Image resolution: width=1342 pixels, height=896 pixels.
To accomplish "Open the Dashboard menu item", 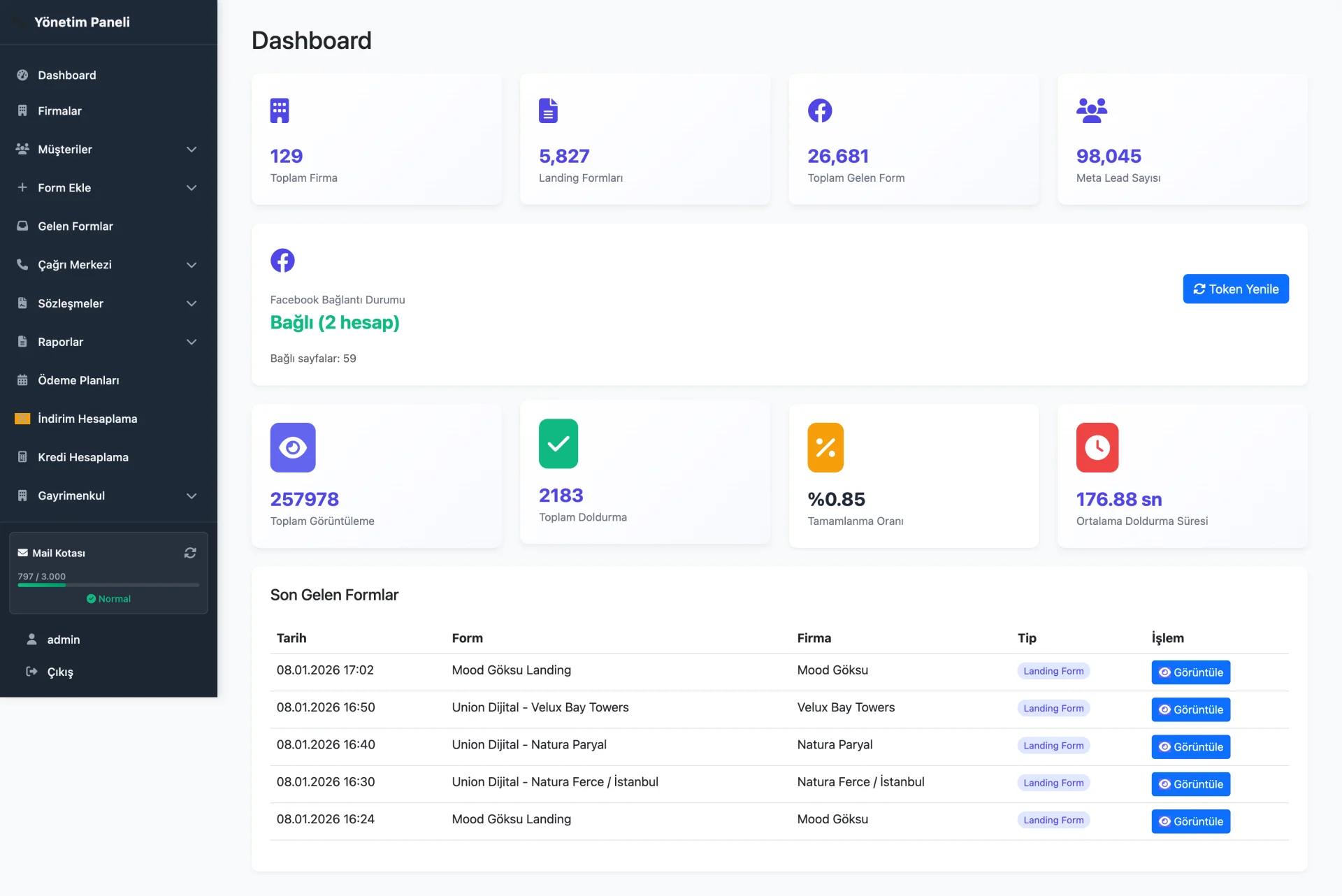I will coord(66,75).
